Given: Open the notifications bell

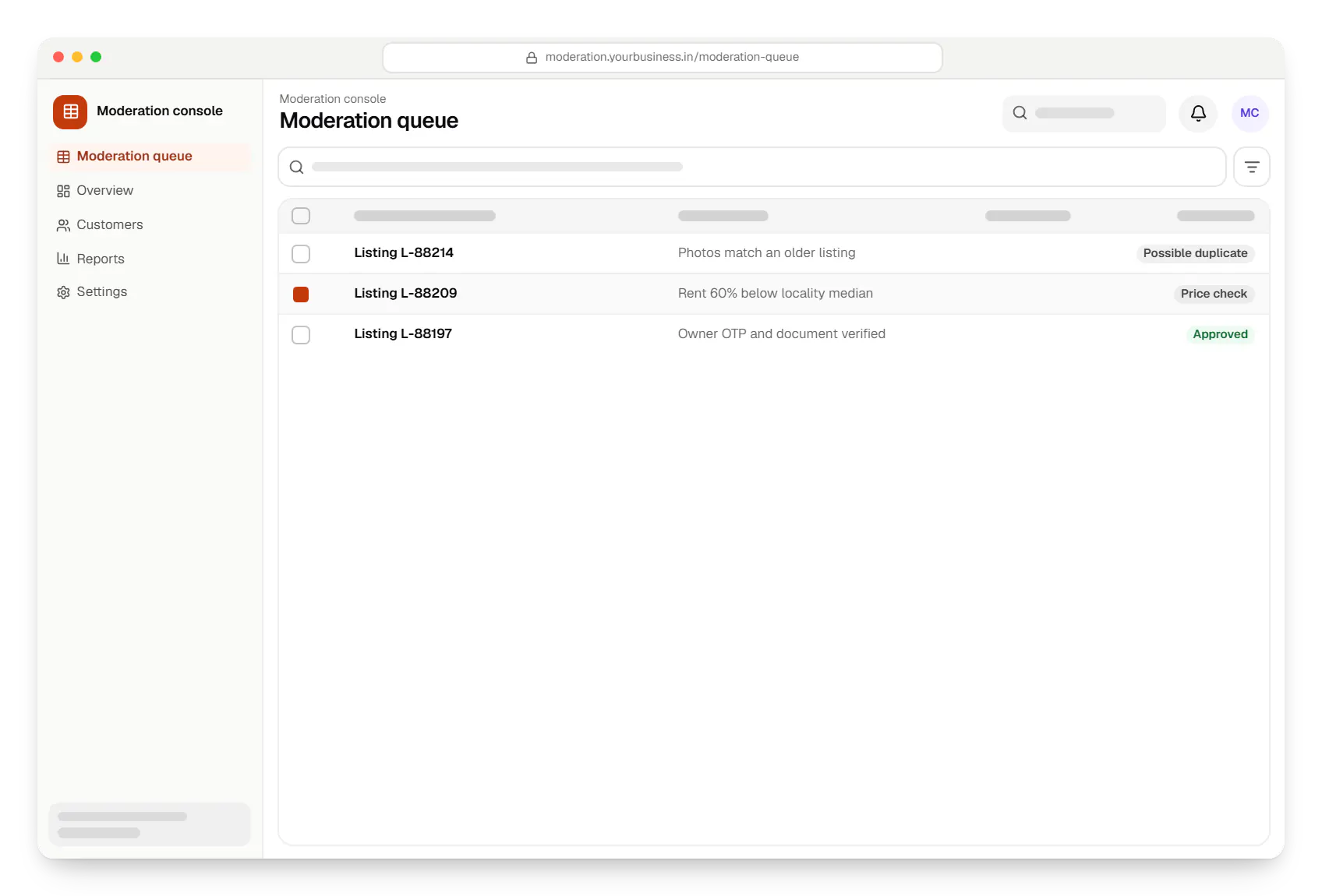Looking at the screenshot, I should [x=1198, y=113].
